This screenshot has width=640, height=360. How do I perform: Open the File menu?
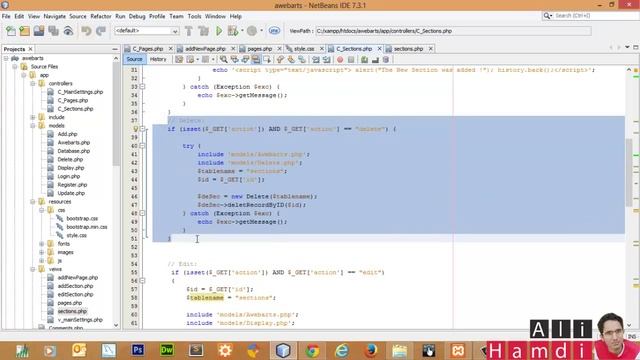click(6, 16)
